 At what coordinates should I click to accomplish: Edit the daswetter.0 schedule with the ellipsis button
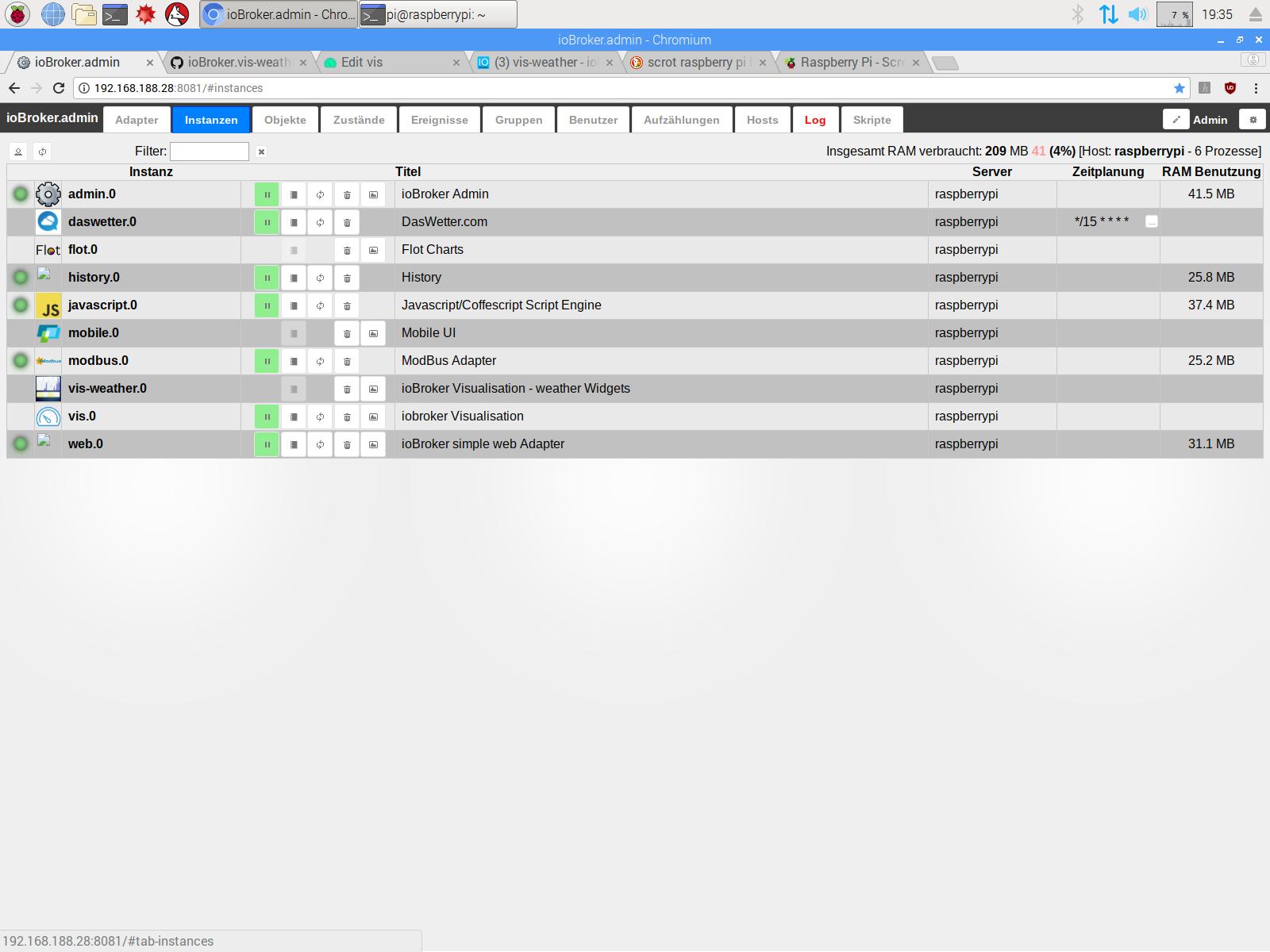coord(1152,222)
